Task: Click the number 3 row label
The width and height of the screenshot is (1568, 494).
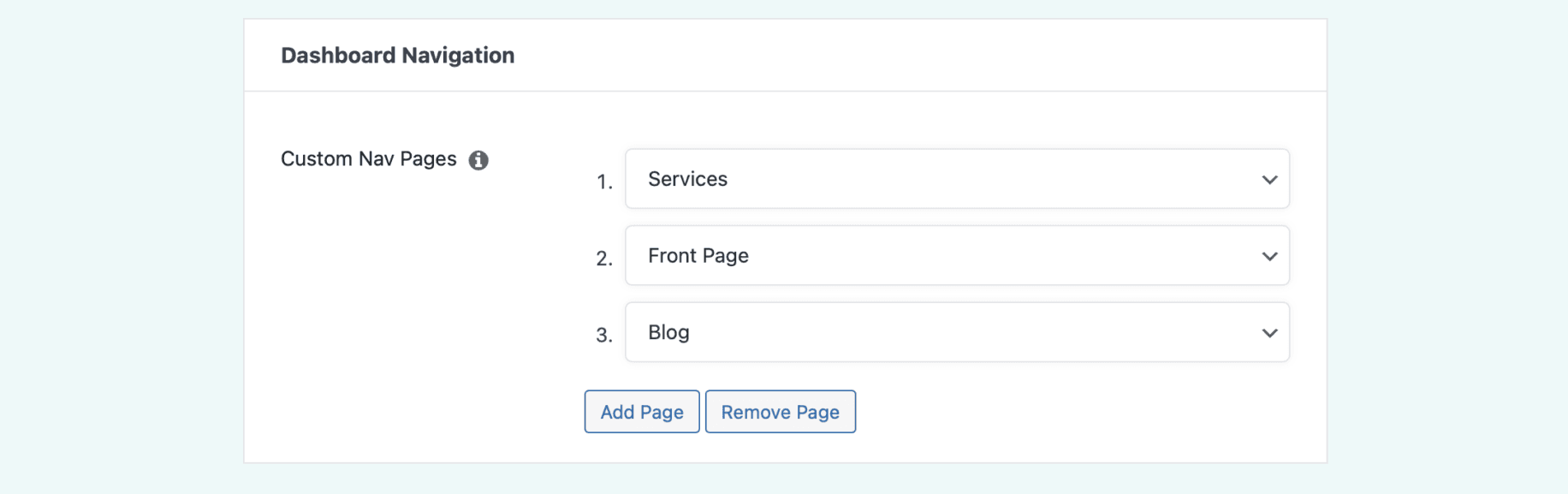Action: pos(606,334)
